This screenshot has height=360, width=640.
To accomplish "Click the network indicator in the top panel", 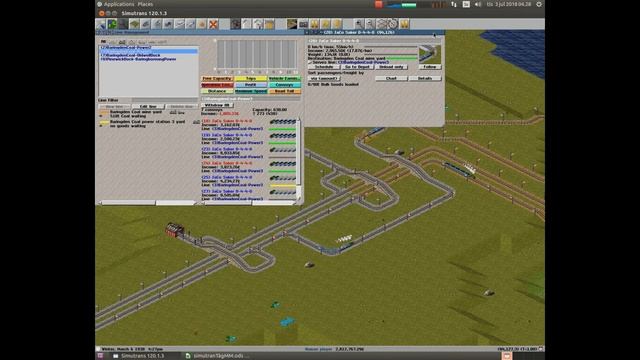I will [x=454, y=4].
